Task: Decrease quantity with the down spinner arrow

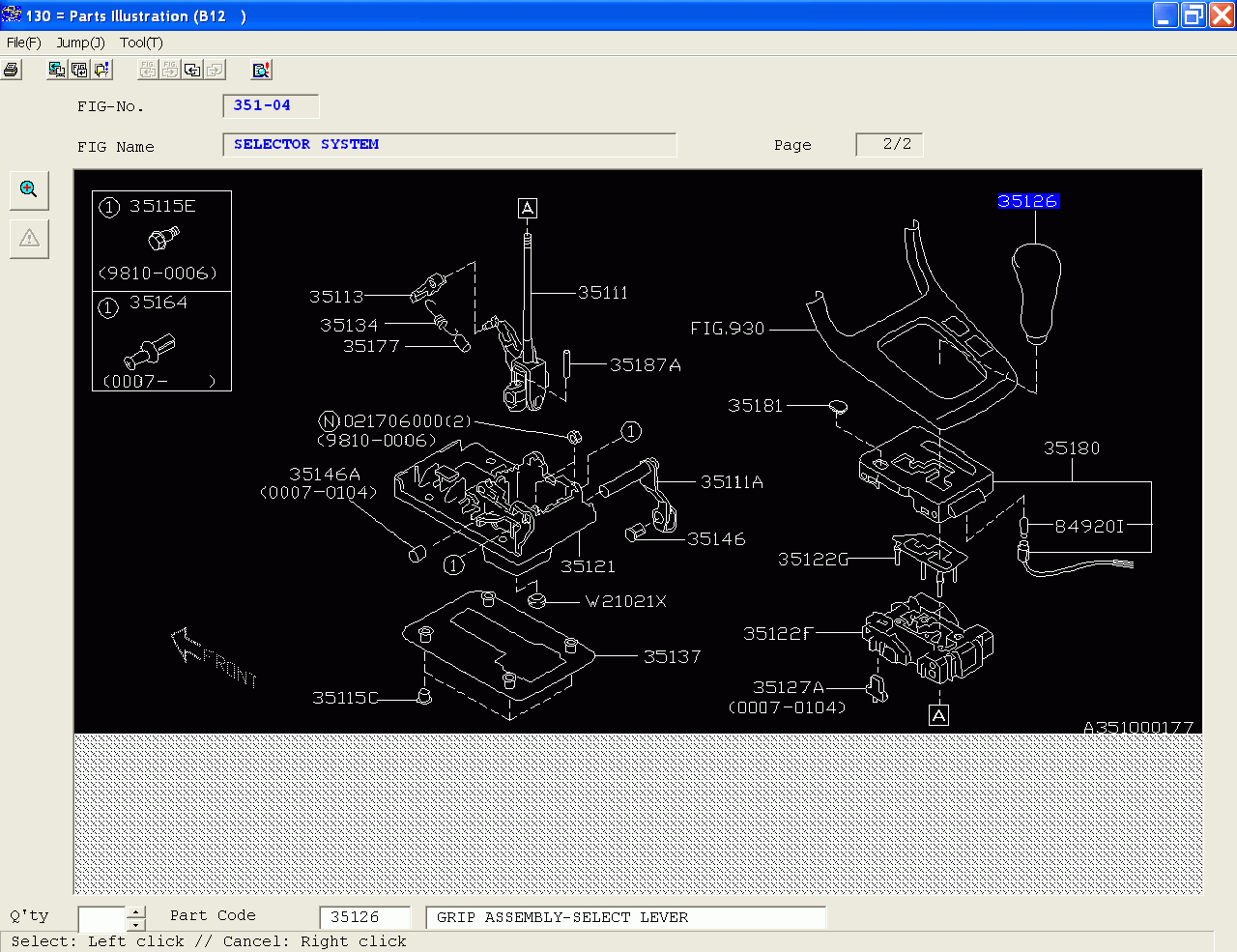Action: [x=136, y=925]
